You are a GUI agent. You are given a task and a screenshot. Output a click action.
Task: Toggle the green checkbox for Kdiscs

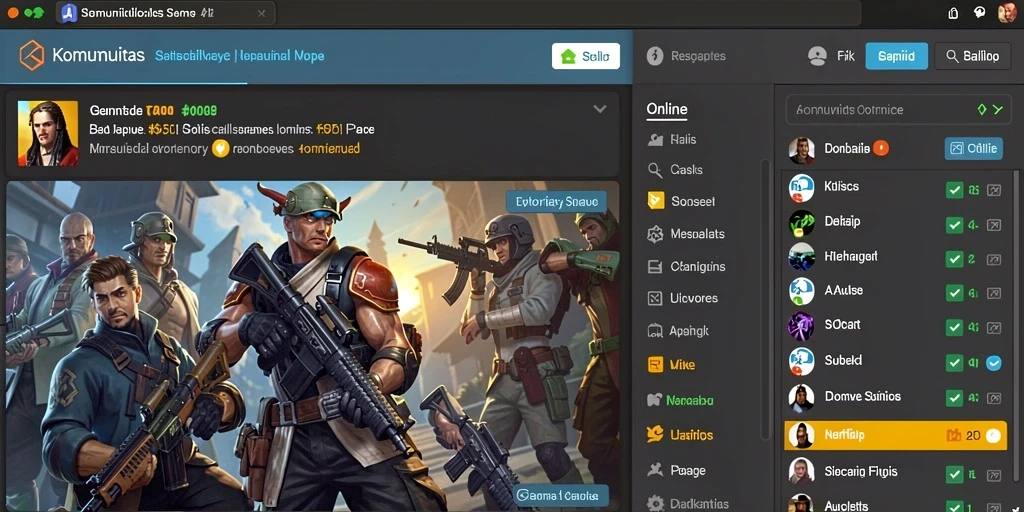pos(955,191)
